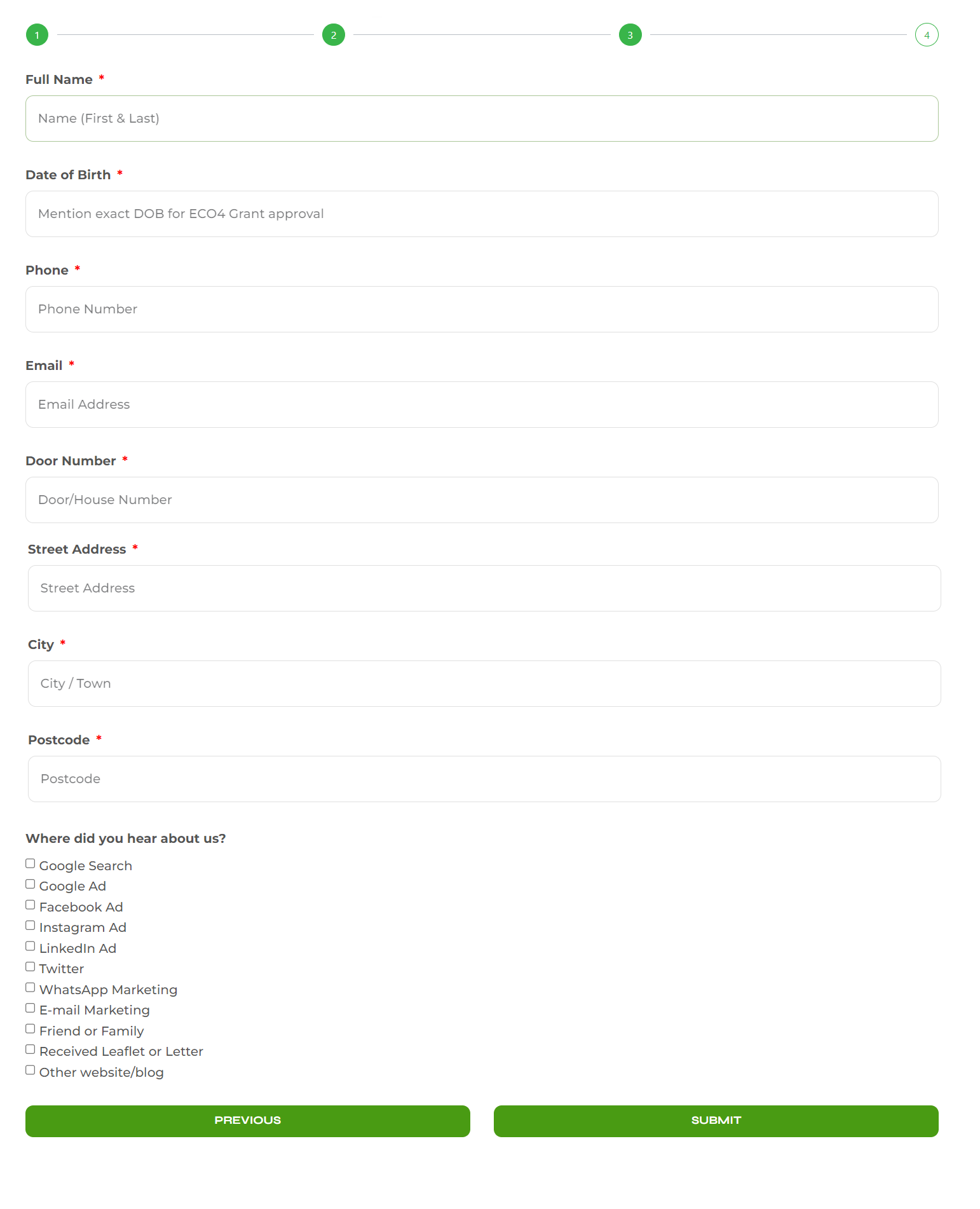Go back with Previous button

(x=248, y=1121)
